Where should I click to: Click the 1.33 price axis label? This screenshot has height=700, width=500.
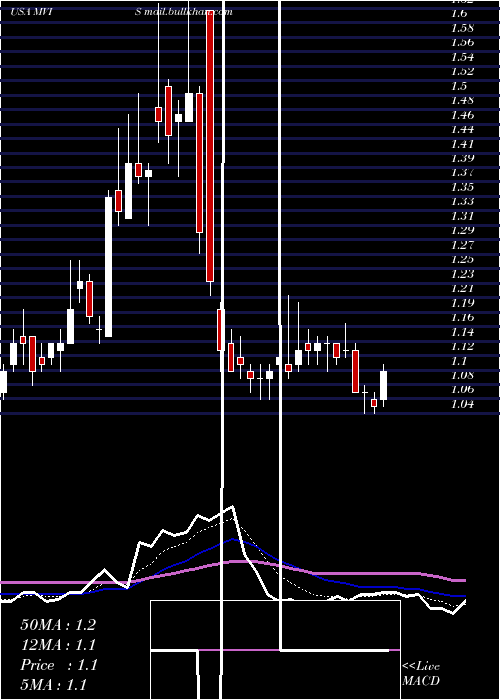pos(462,201)
